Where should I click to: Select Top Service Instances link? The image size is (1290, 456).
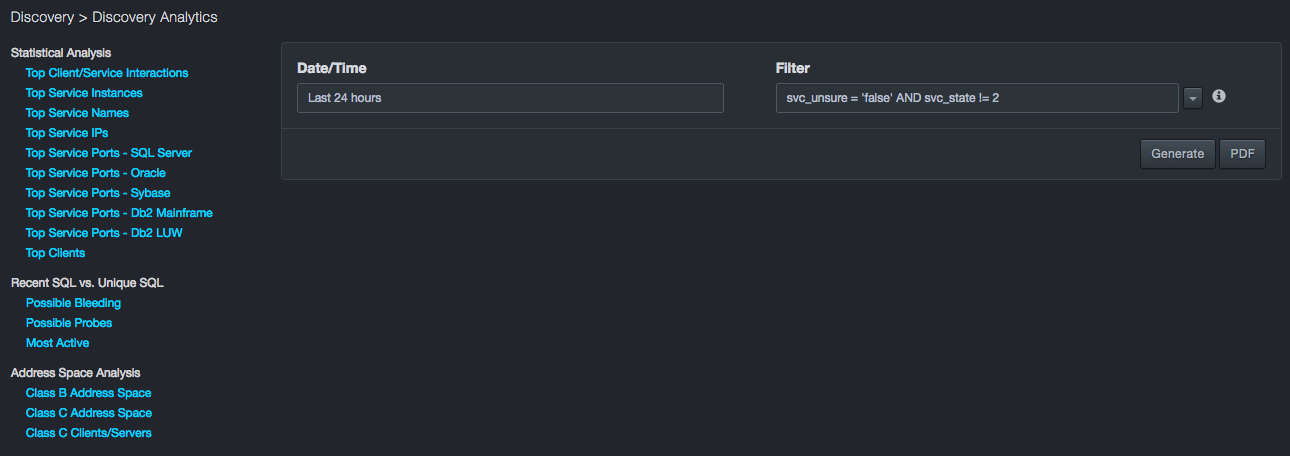(84, 93)
